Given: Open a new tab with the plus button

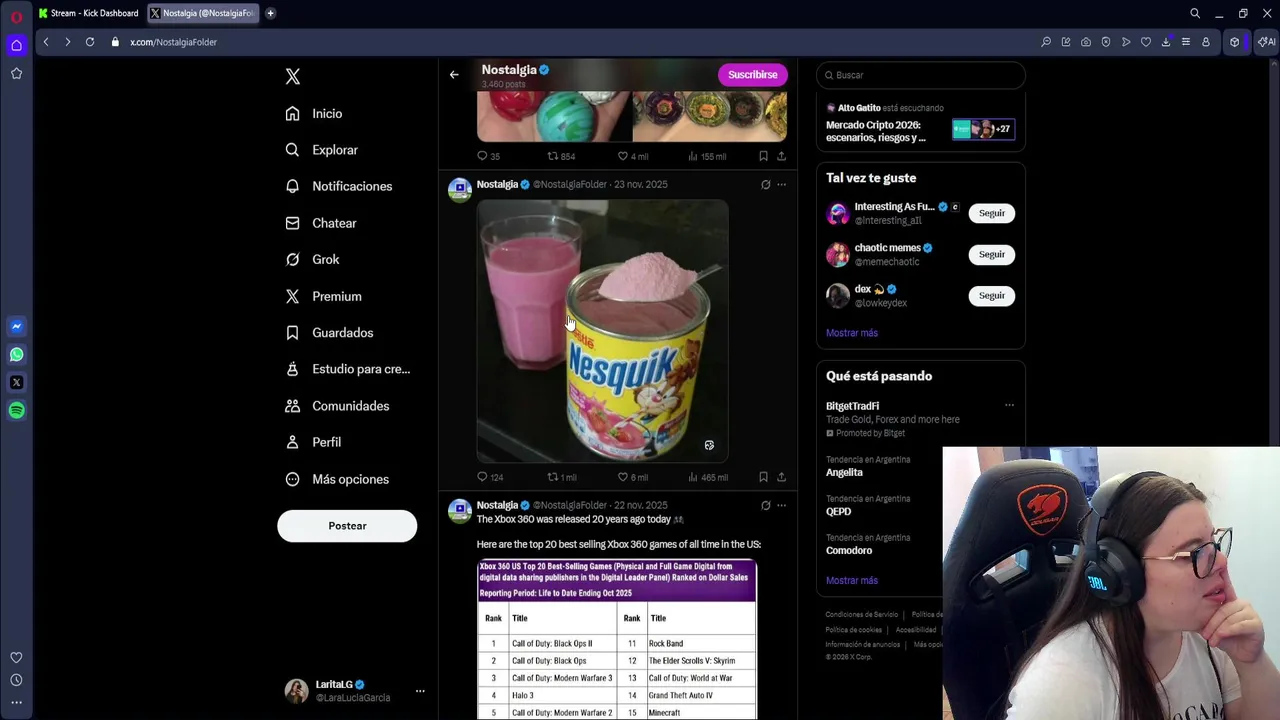Looking at the screenshot, I should click(x=270, y=13).
